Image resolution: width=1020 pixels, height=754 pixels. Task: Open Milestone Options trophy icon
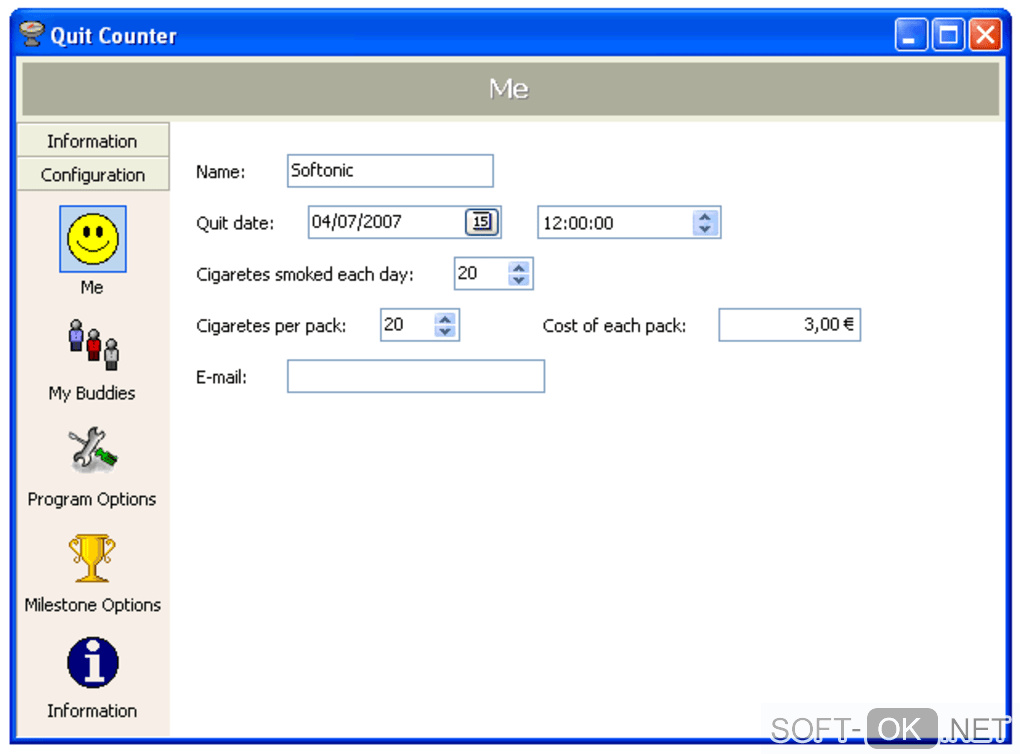pyautogui.click(x=92, y=558)
